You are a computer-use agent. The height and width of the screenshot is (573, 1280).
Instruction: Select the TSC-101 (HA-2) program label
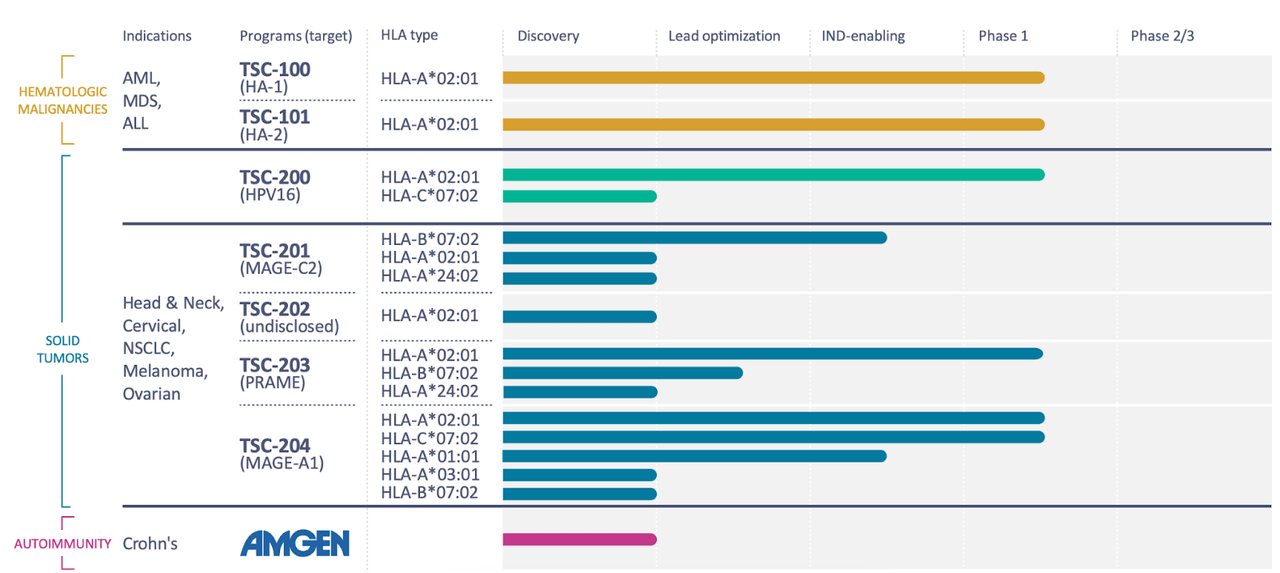[x=275, y=124]
